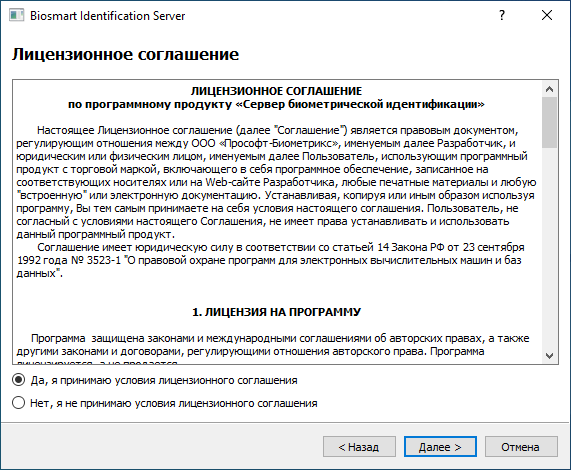This screenshot has width=571, height=470.
Task: Click the question mark help button
Action: point(502,15)
